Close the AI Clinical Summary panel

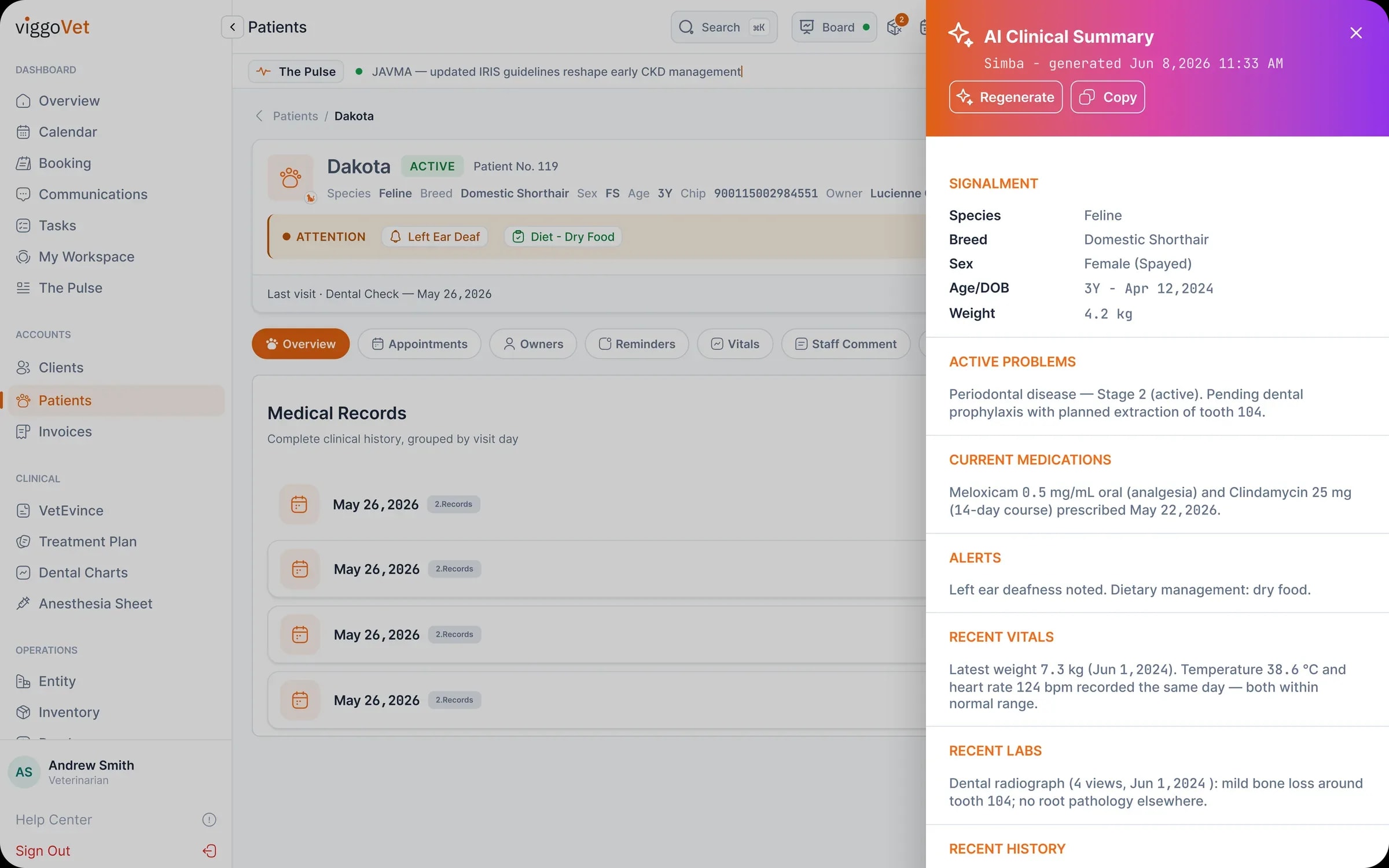(1355, 33)
